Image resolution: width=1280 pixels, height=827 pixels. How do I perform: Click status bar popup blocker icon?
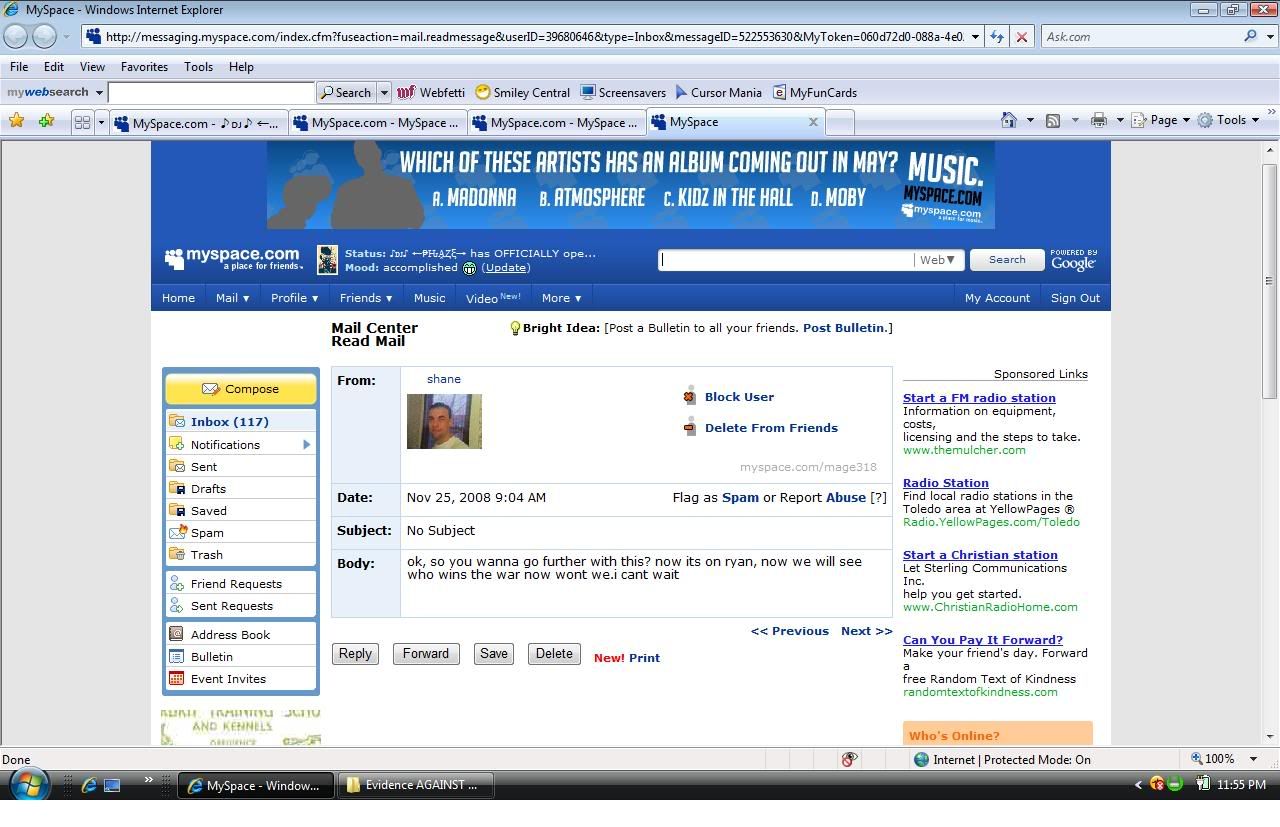tap(849, 759)
